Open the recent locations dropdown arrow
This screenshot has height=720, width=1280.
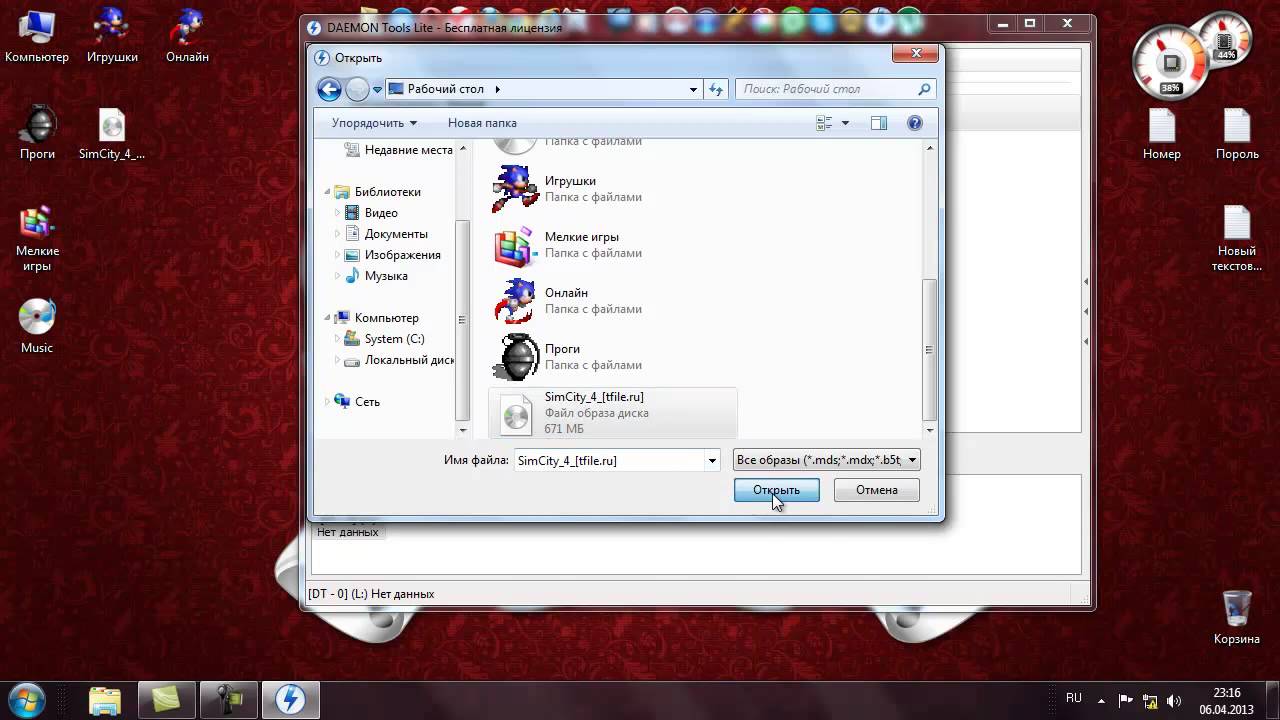378,89
